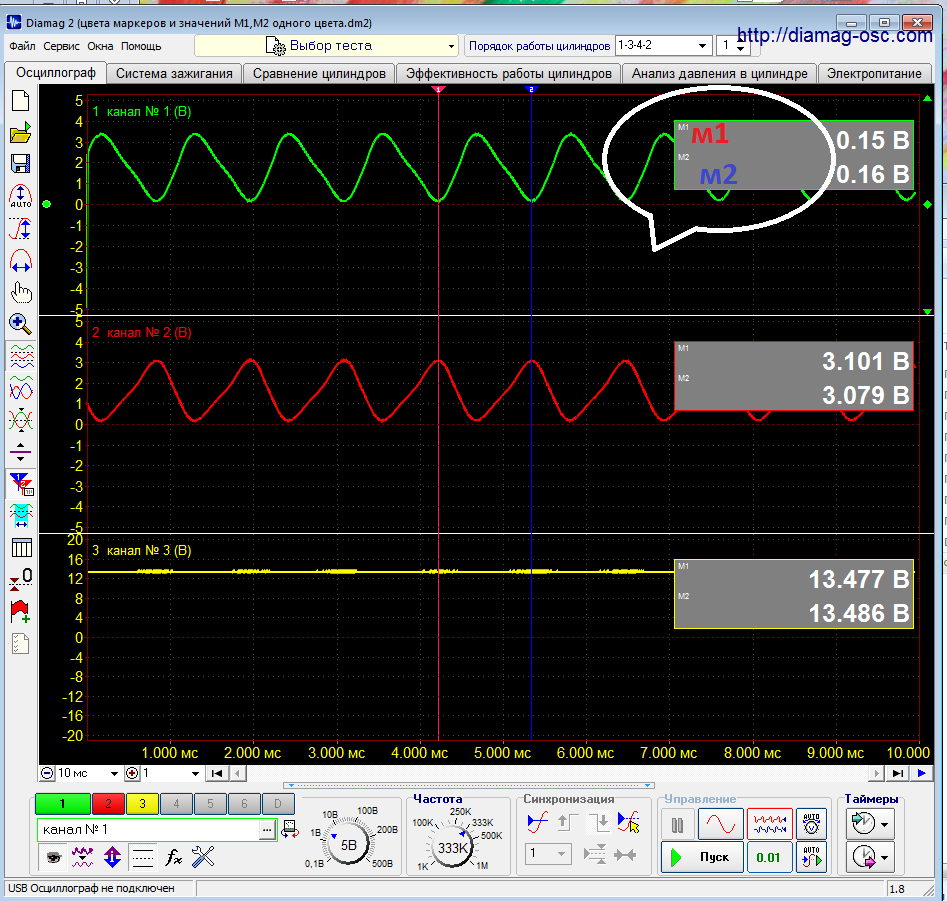The width and height of the screenshot is (947, 901).
Task: Click the blue play arrow at scrollbar end
Action: click(x=922, y=773)
